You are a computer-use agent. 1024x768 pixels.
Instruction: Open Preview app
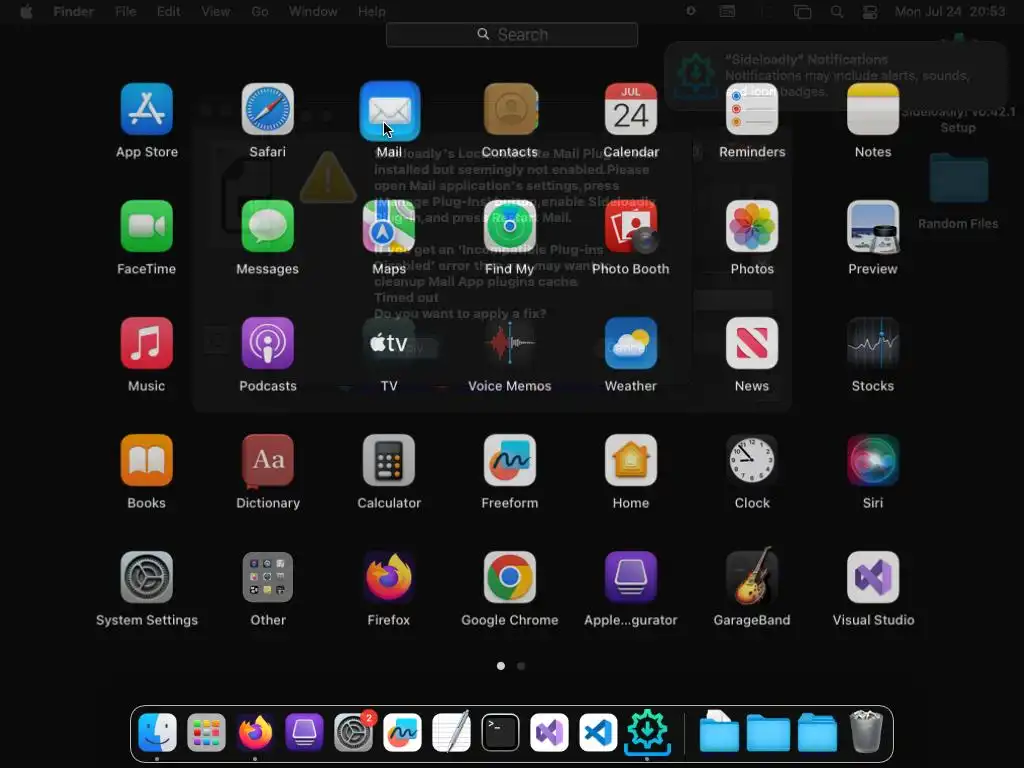[x=873, y=226]
